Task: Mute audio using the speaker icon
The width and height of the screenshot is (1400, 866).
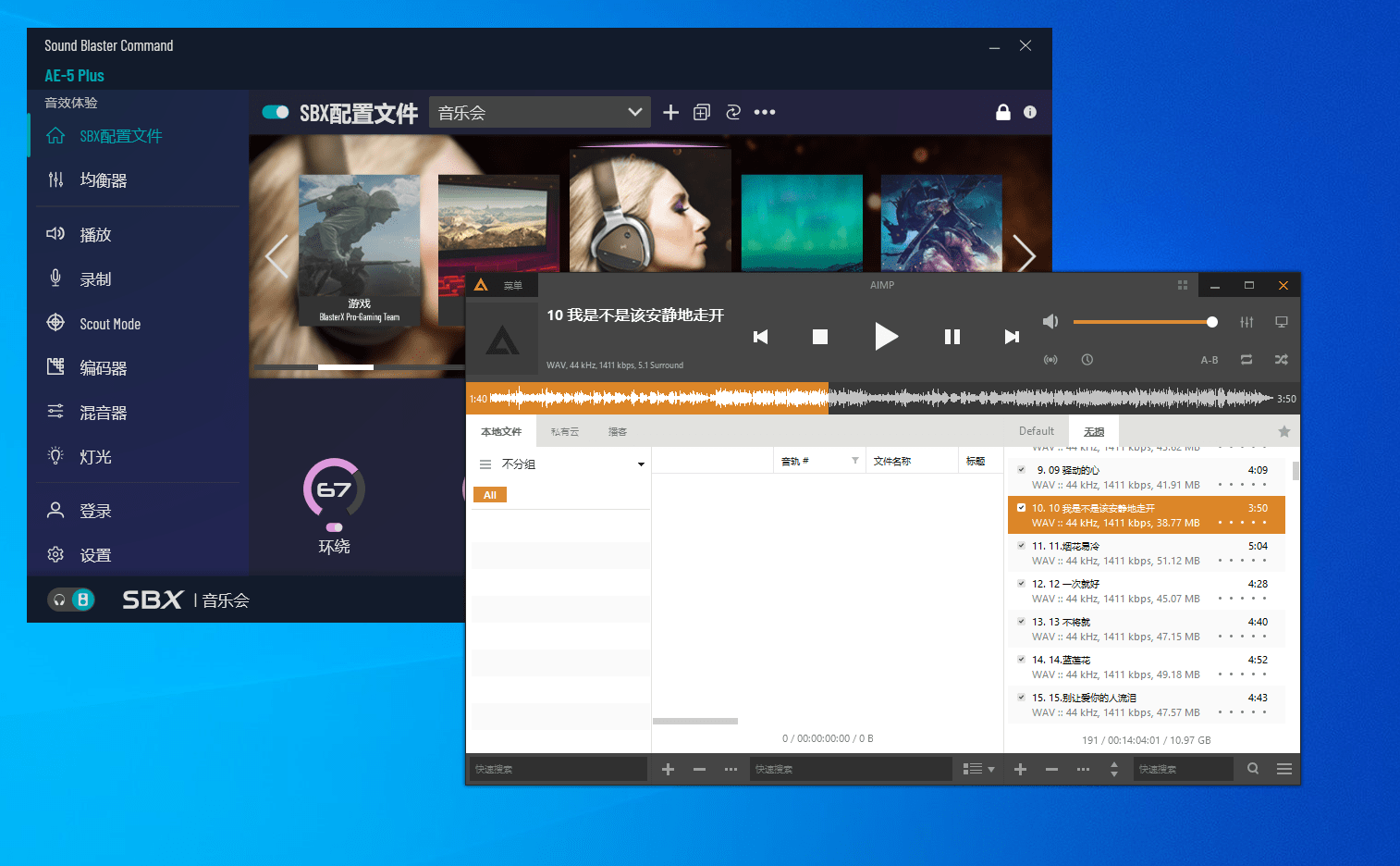Action: coord(1050,322)
